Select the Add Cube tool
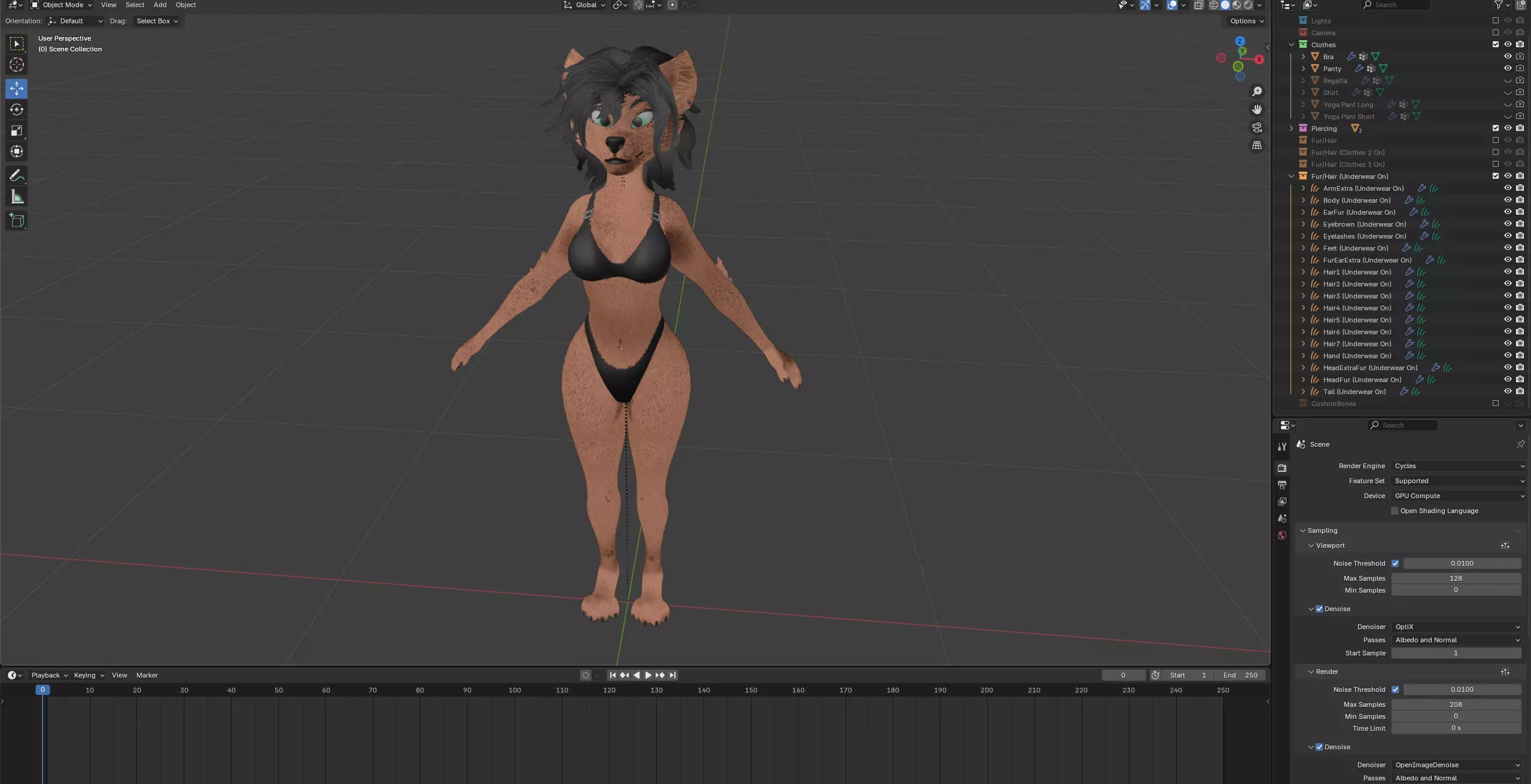The height and width of the screenshot is (784, 1531). (17, 221)
